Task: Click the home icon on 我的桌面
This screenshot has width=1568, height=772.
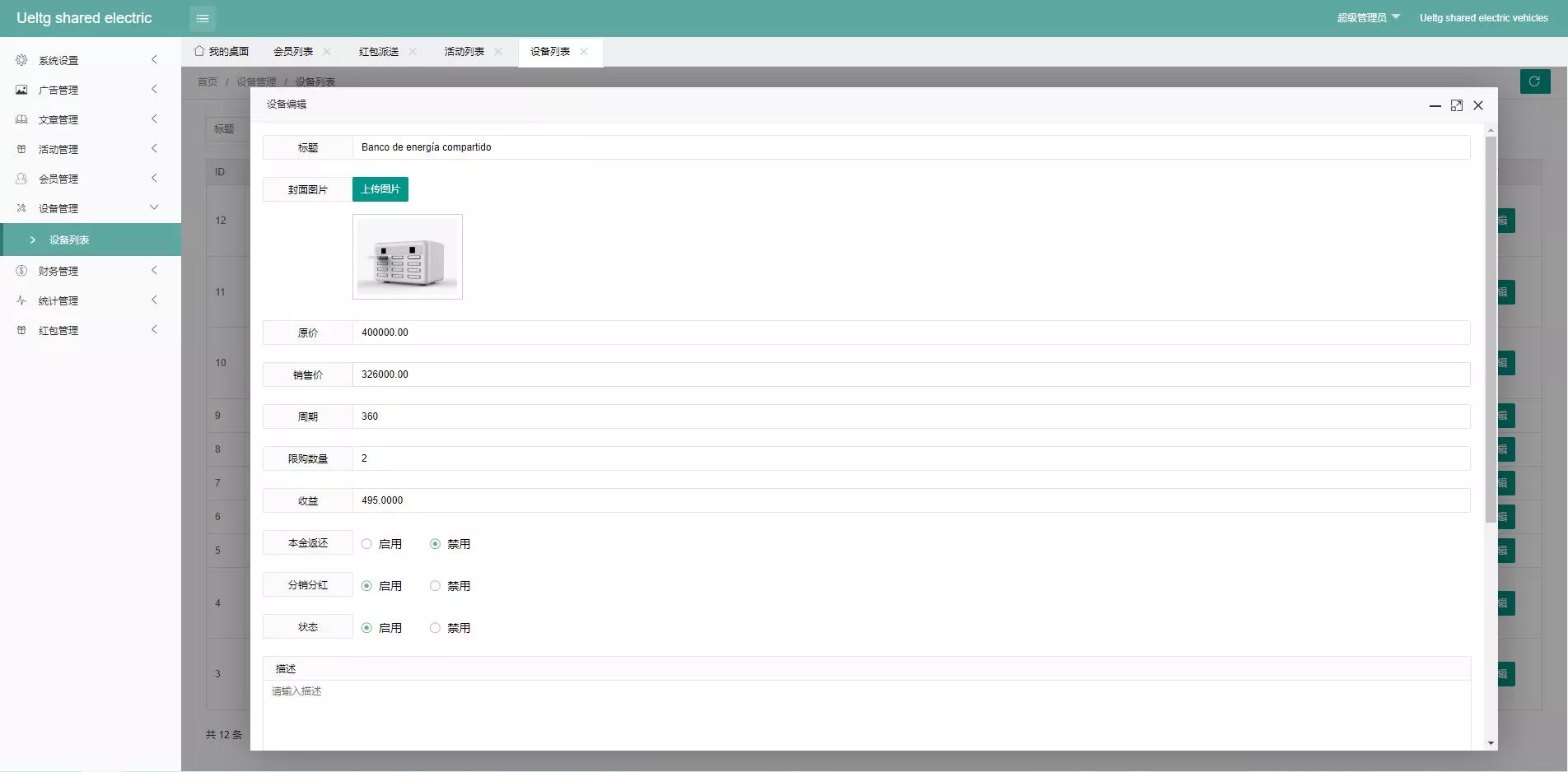Action: click(199, 51)
